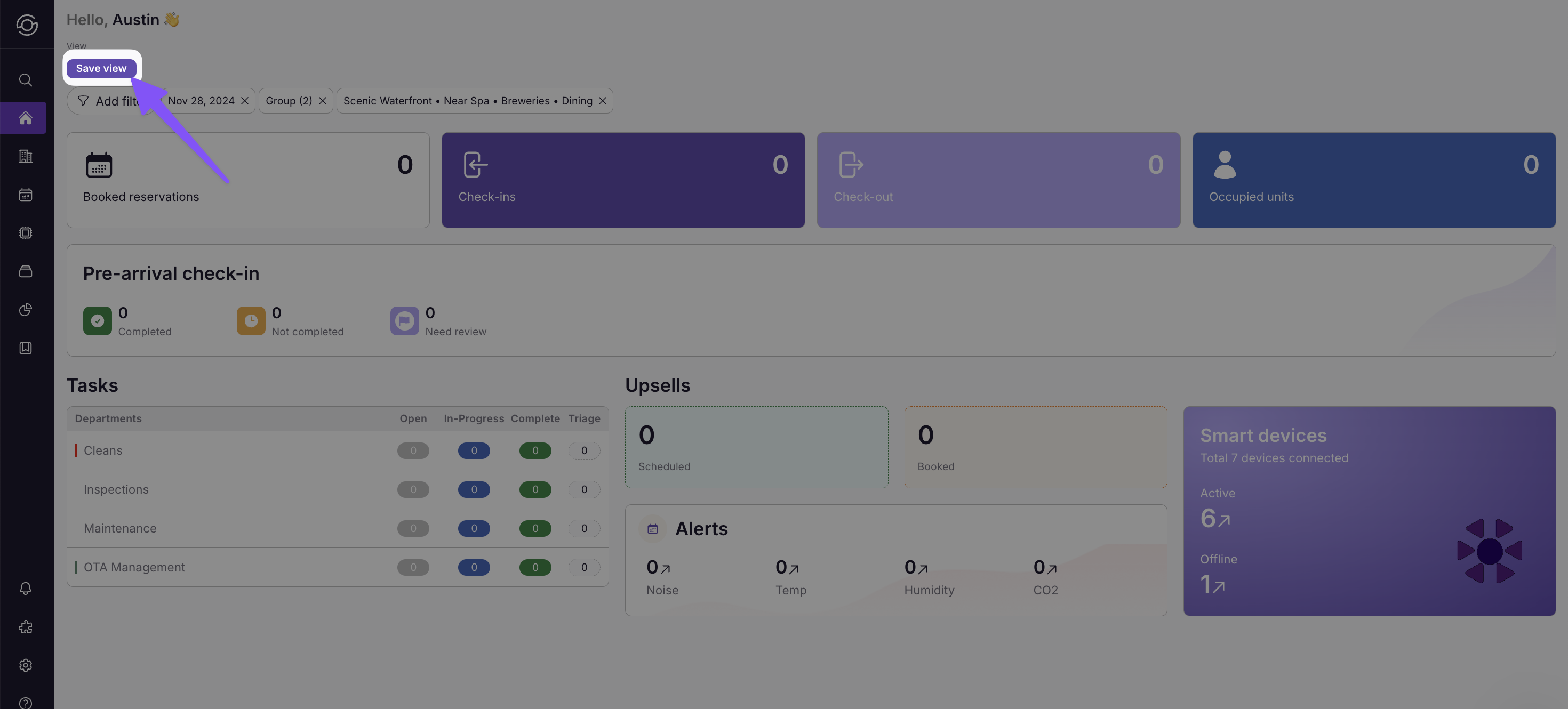Click the search icon in sidebar
The image size is (1568, 709).
26,80
